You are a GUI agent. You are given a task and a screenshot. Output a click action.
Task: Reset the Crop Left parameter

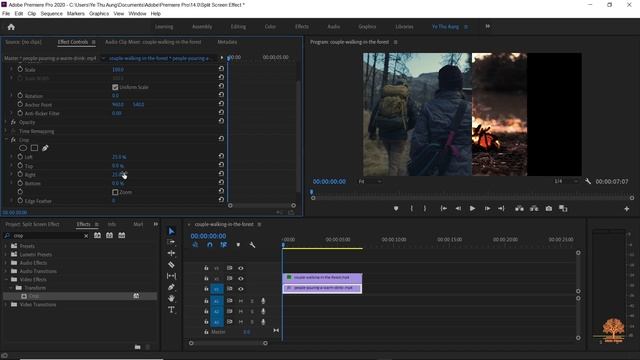coord(221,156)
